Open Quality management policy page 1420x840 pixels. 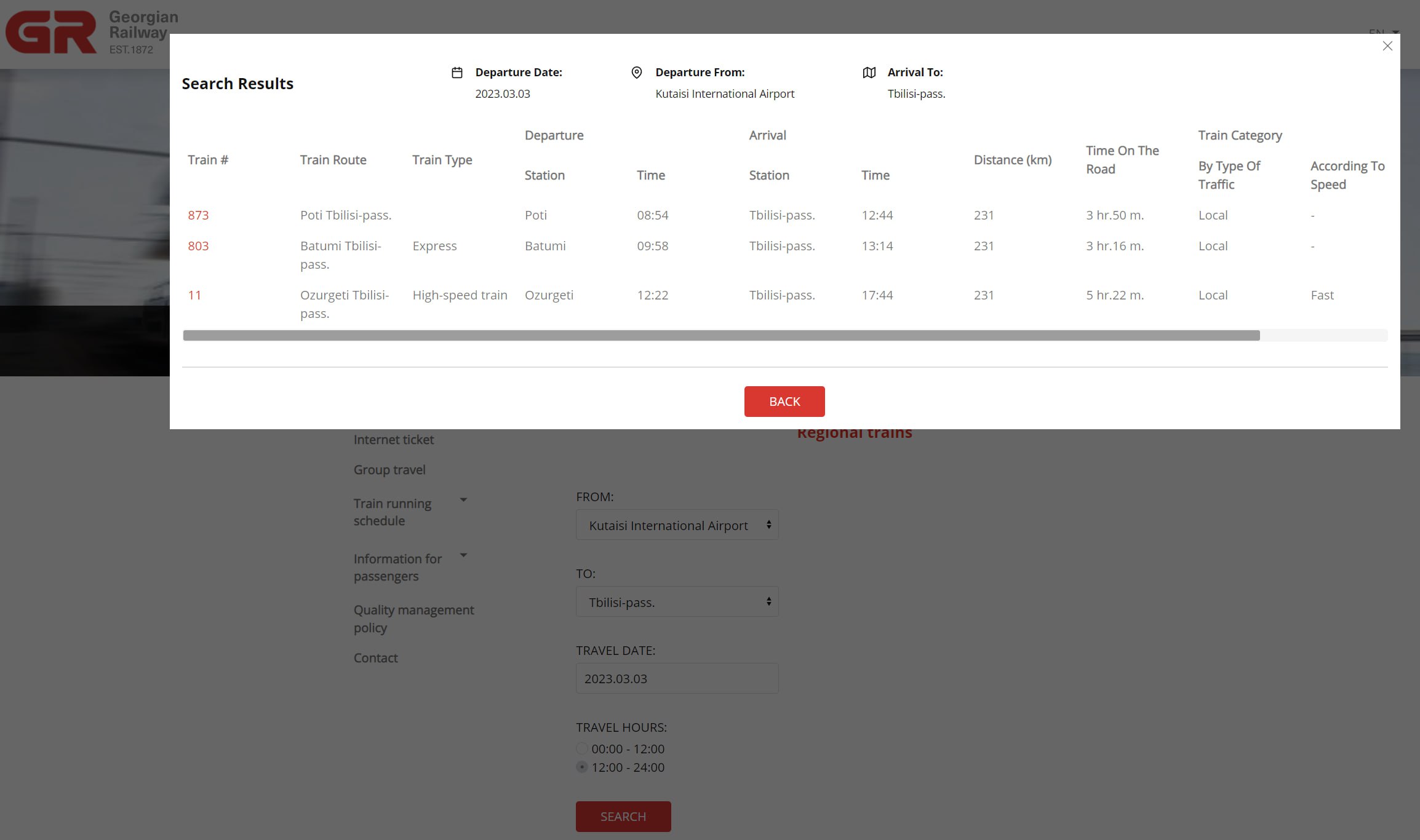point(413,619)
